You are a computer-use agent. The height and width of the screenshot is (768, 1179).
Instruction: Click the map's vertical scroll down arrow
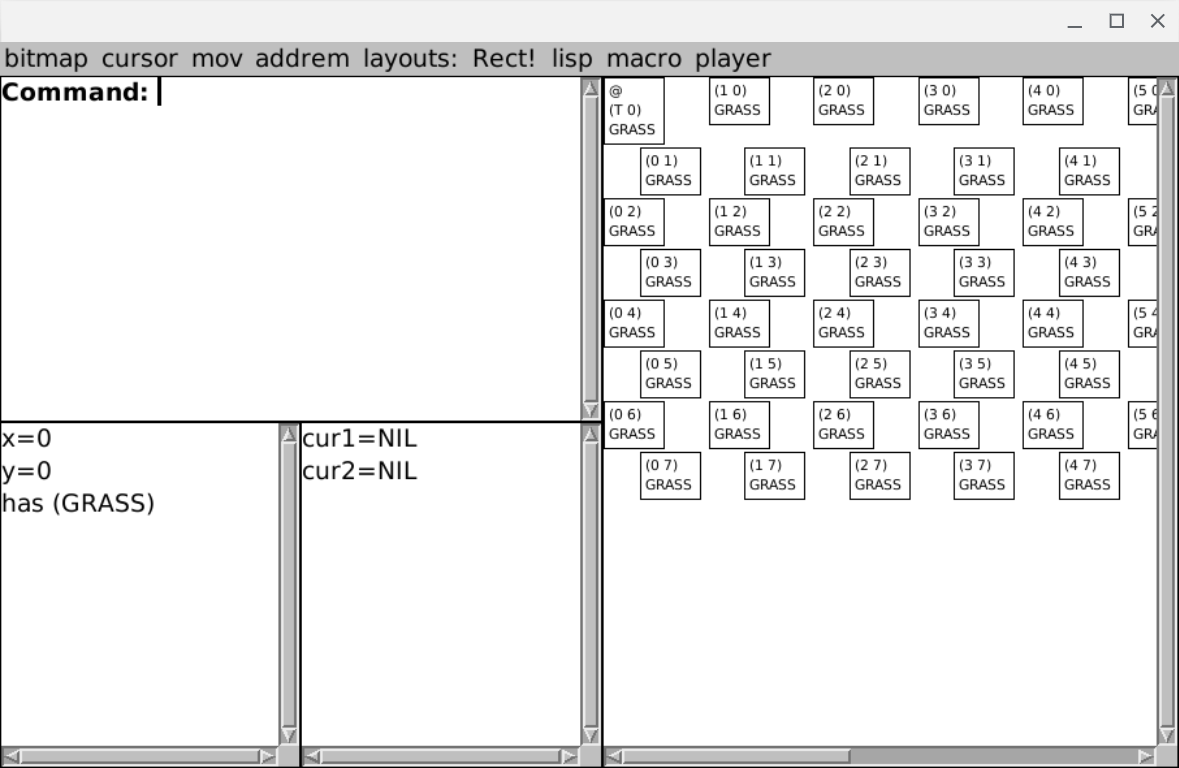(1167, 735)
